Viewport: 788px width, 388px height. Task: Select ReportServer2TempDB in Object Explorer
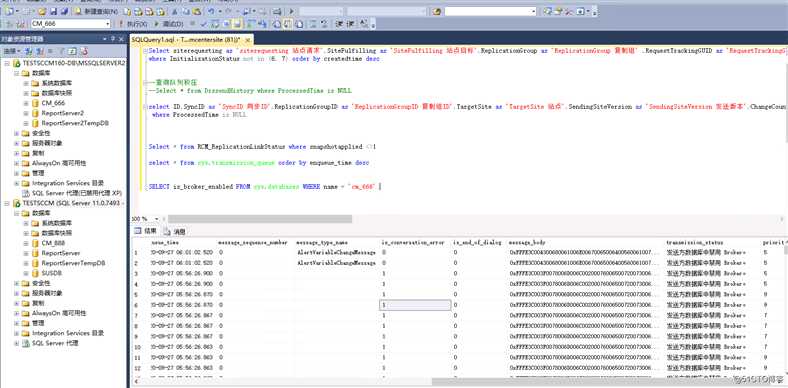click(x=75, y=123)
